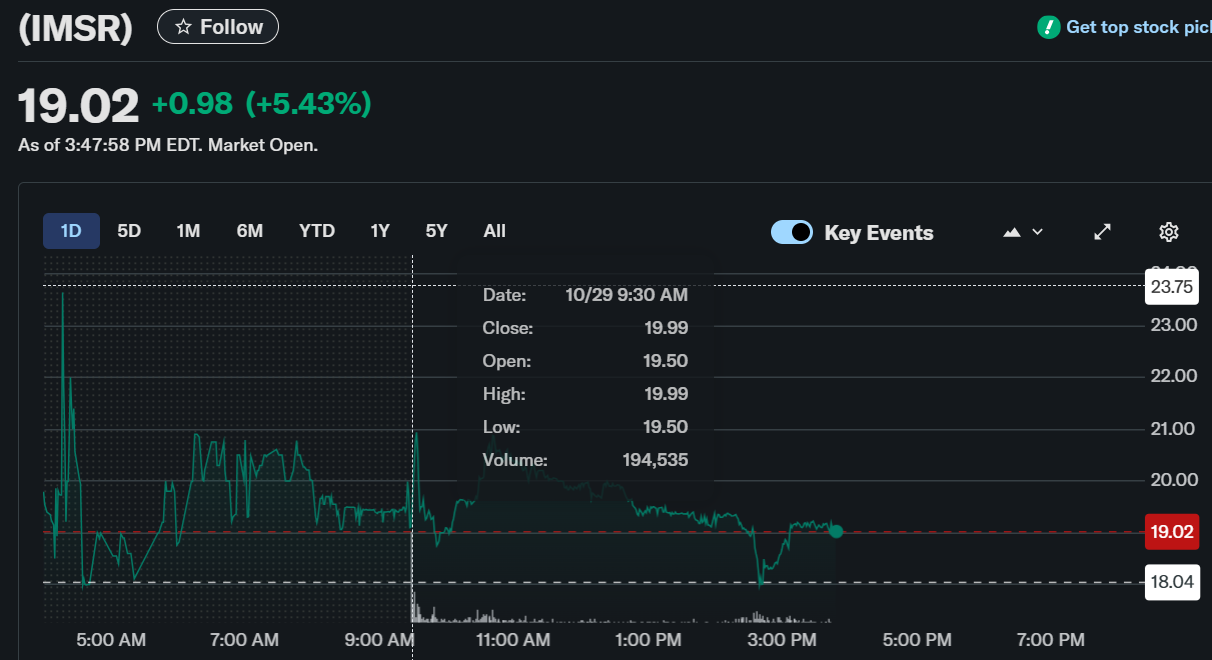Click the 18.04 previous close label
1212x660 pixels.
tap(1172, 582)
